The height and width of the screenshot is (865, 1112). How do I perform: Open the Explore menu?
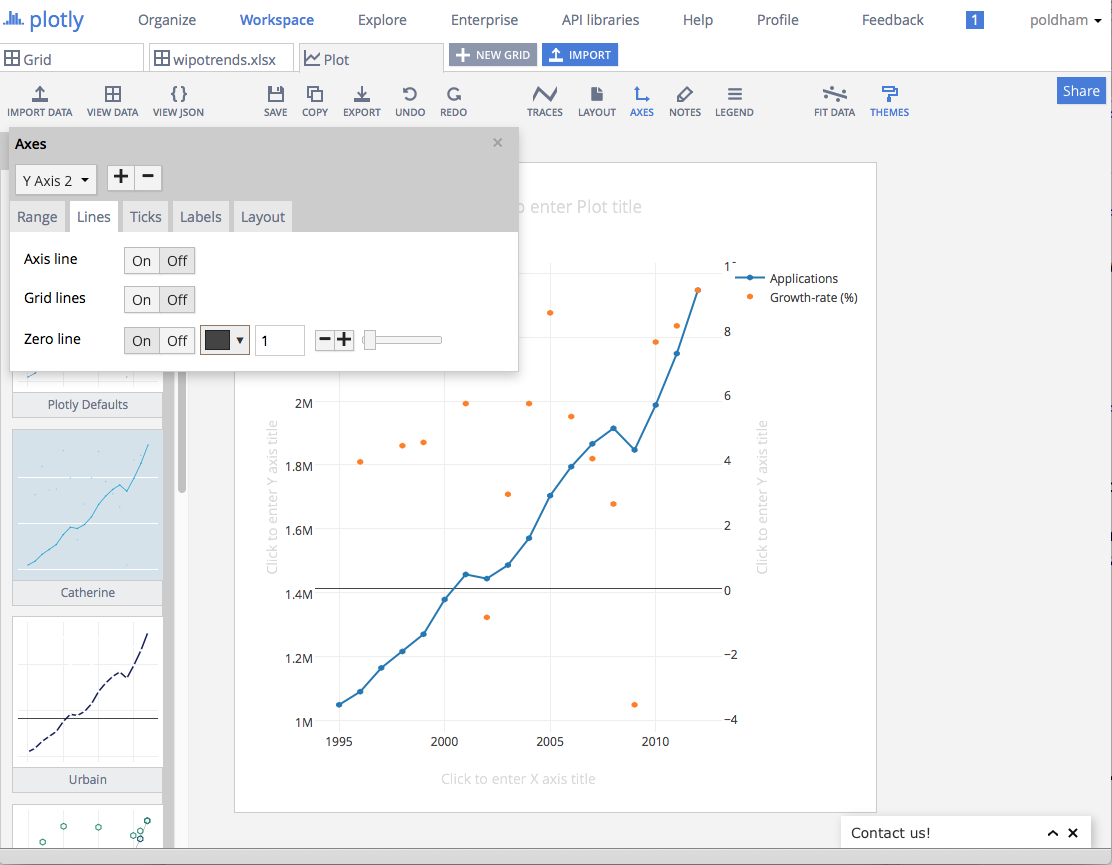click(382, 20)
